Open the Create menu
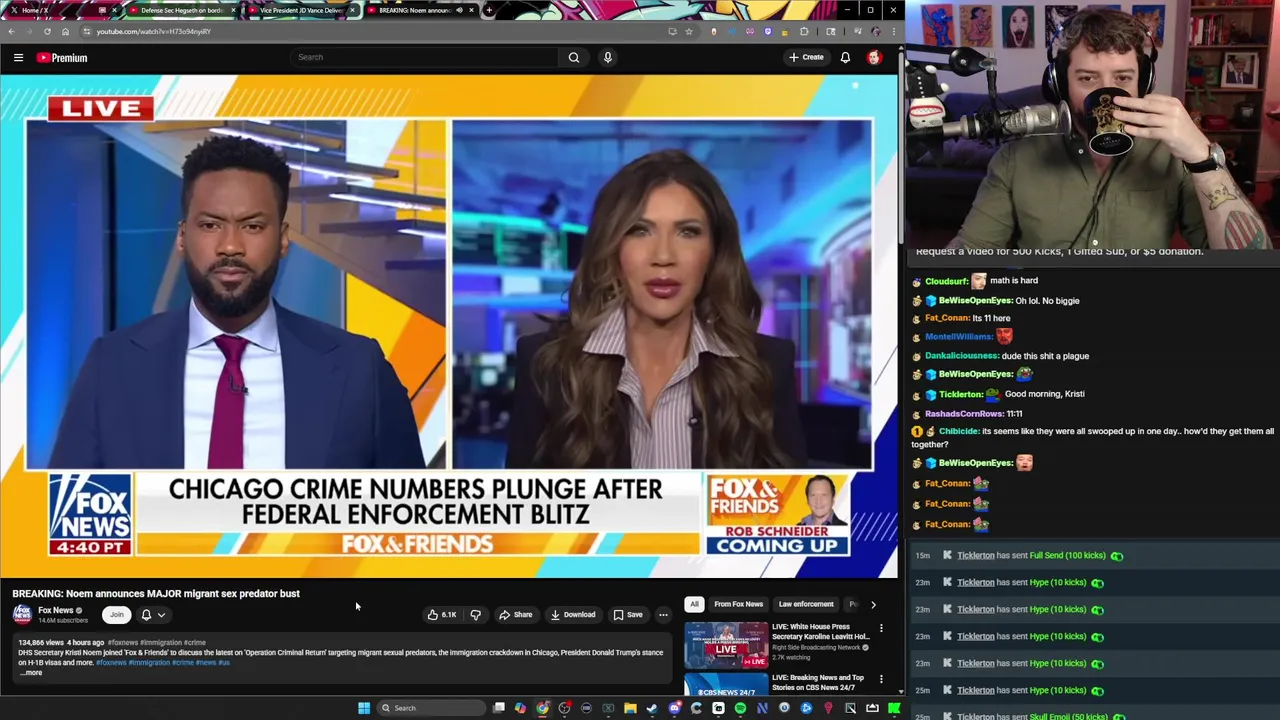The width and height of the screenshot is (1280, 720). point(806,57)
